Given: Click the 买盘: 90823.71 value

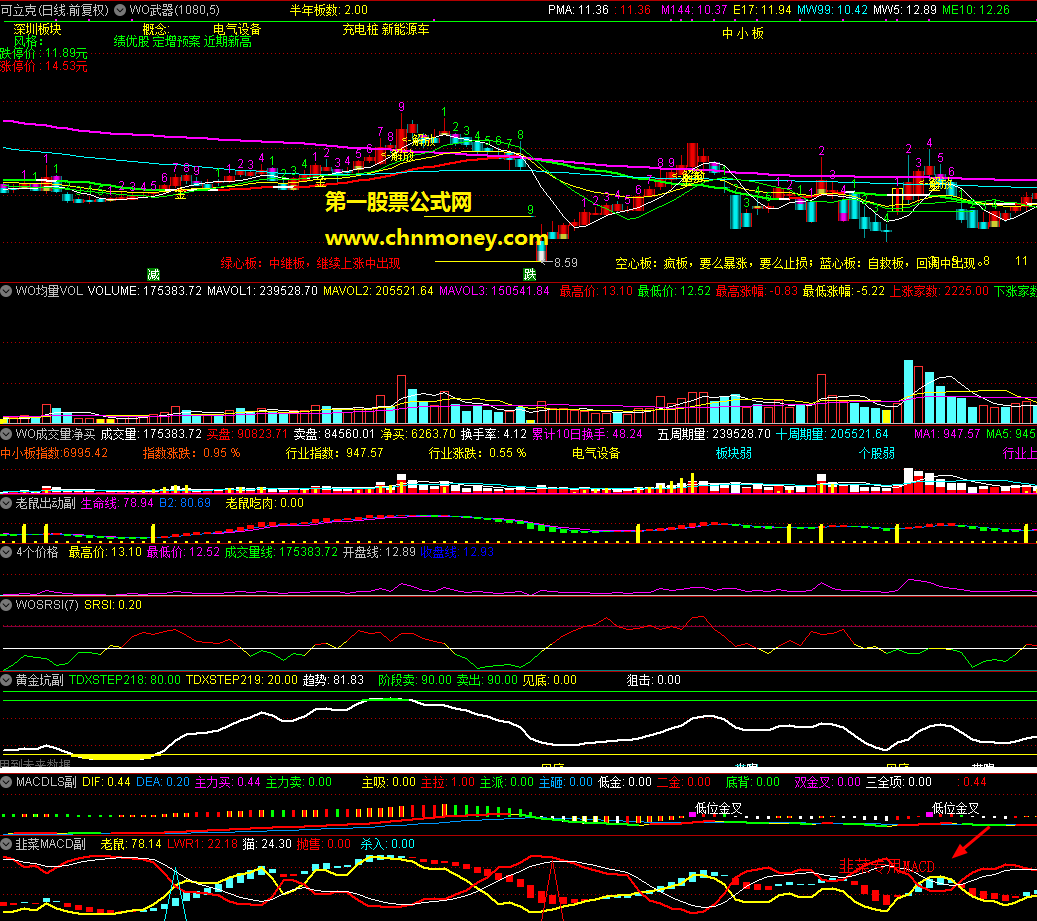Looking at the screenshot, I should (247, 434).
